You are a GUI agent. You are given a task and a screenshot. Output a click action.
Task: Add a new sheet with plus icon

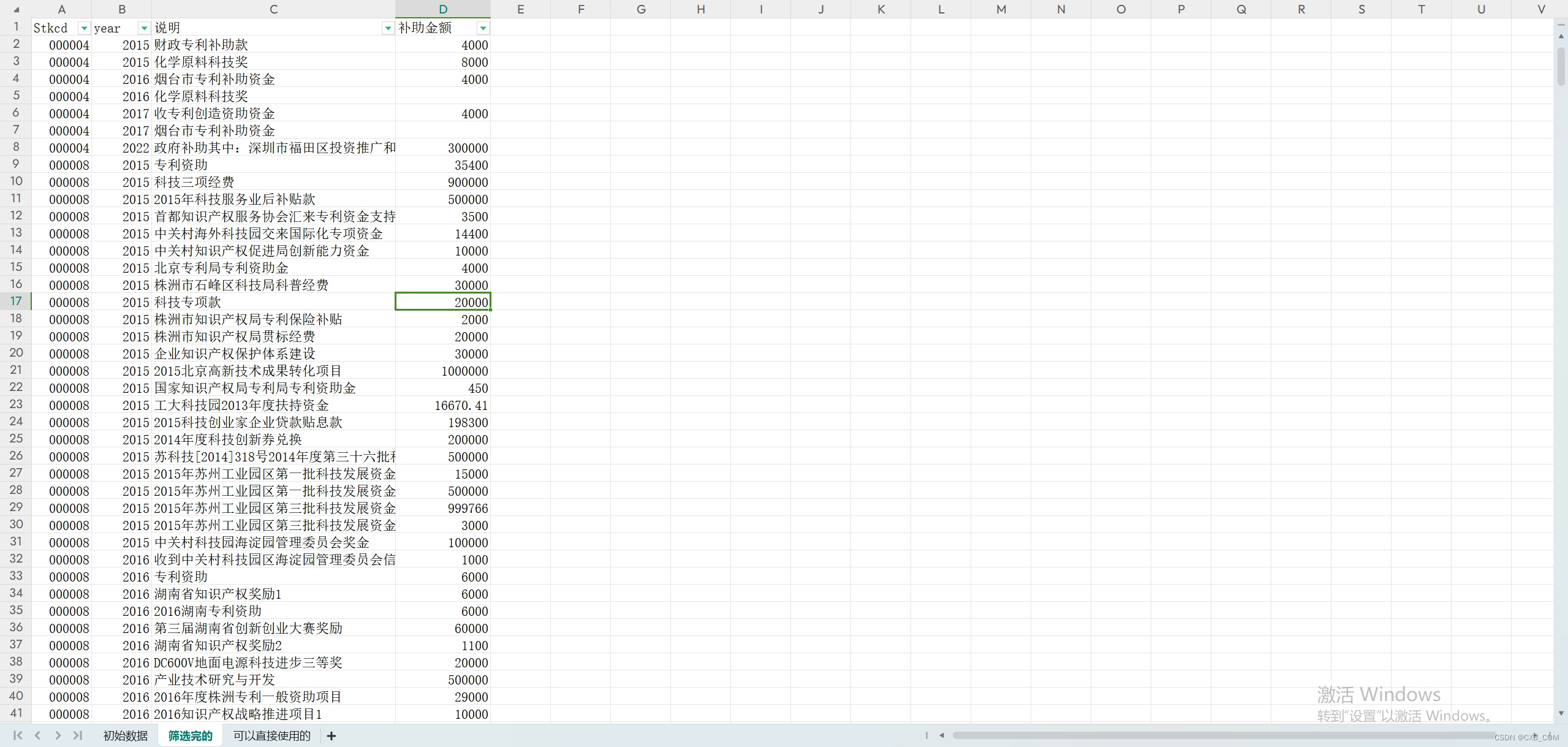point(331,736)
